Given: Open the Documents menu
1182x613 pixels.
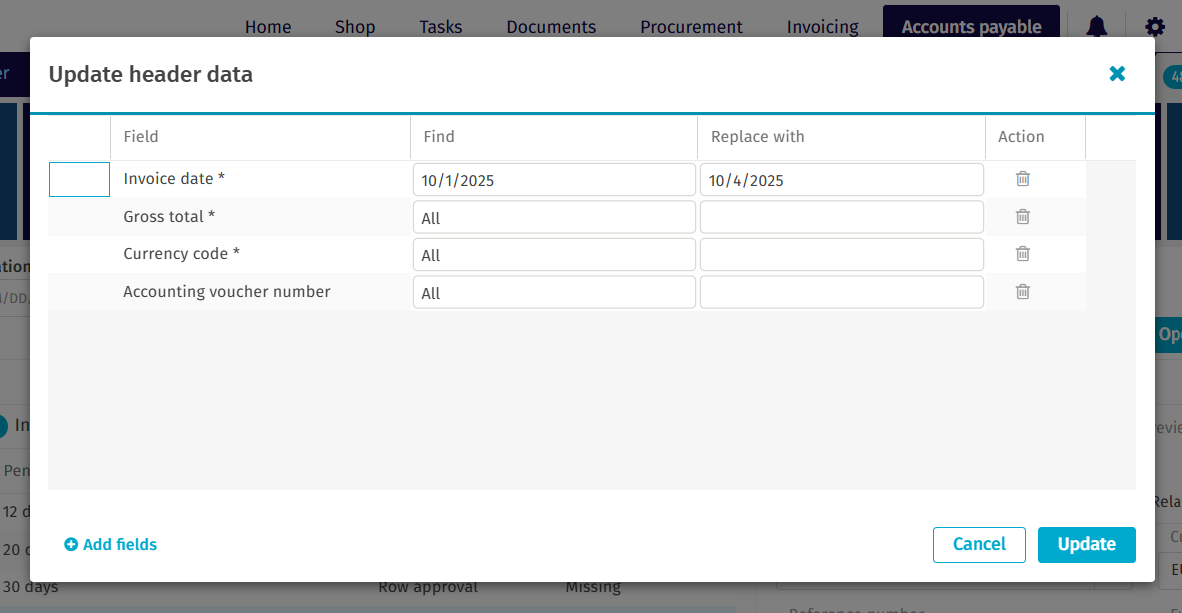Looking at the screenshot, I should pyautogui.click(x=551, y=27).
